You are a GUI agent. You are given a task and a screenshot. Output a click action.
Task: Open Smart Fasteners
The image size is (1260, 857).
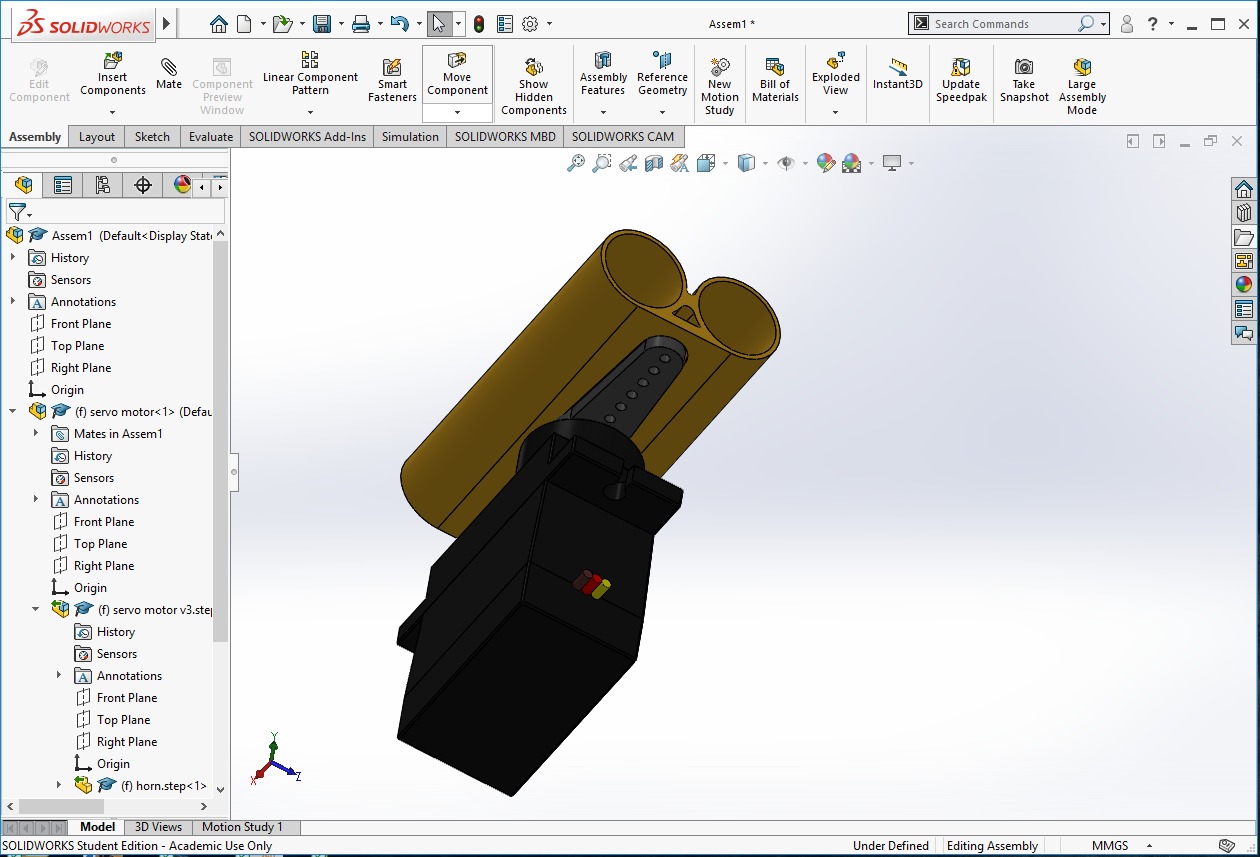[x=392, y=80]
